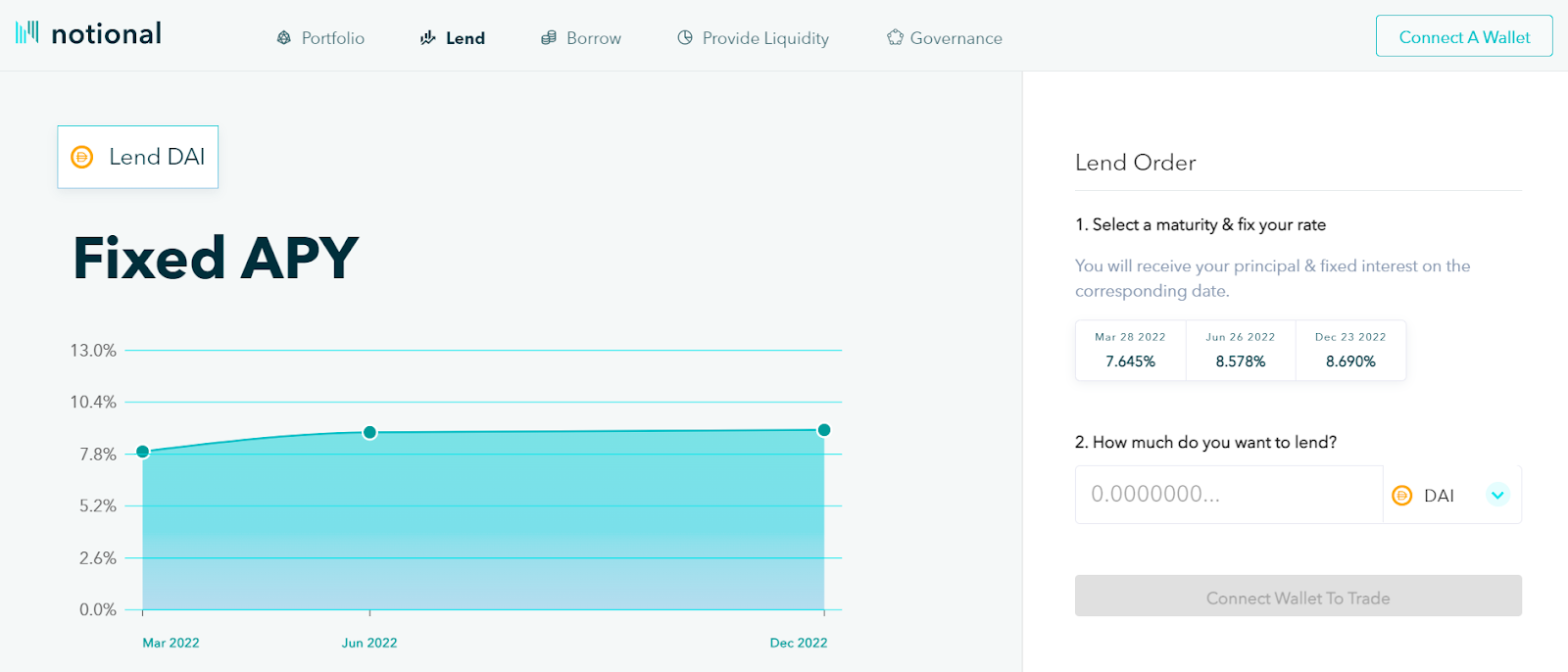1568x672 pixels.
Task: Focus the lend amount input field
Action: pyautogui.click(x=1229, y=495)
